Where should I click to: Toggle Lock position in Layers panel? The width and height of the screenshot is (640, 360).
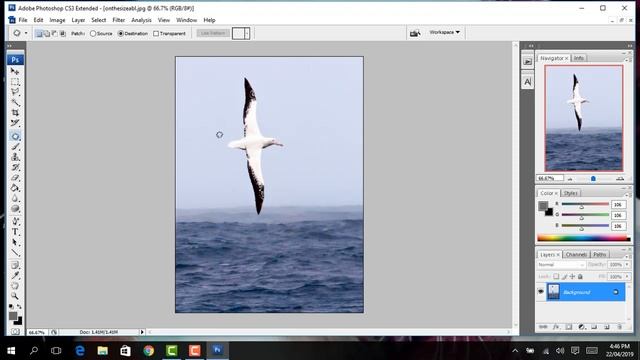click(572, 276)
